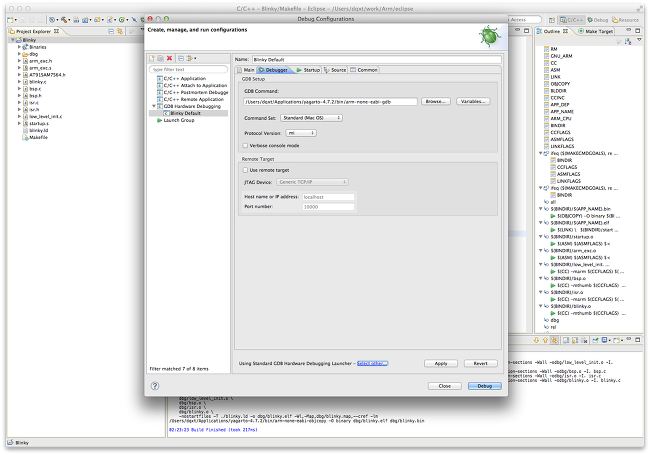The image size is (650, 455).
Task: Collapse all configurations in dialog toolbar
Action: point(181,58)
